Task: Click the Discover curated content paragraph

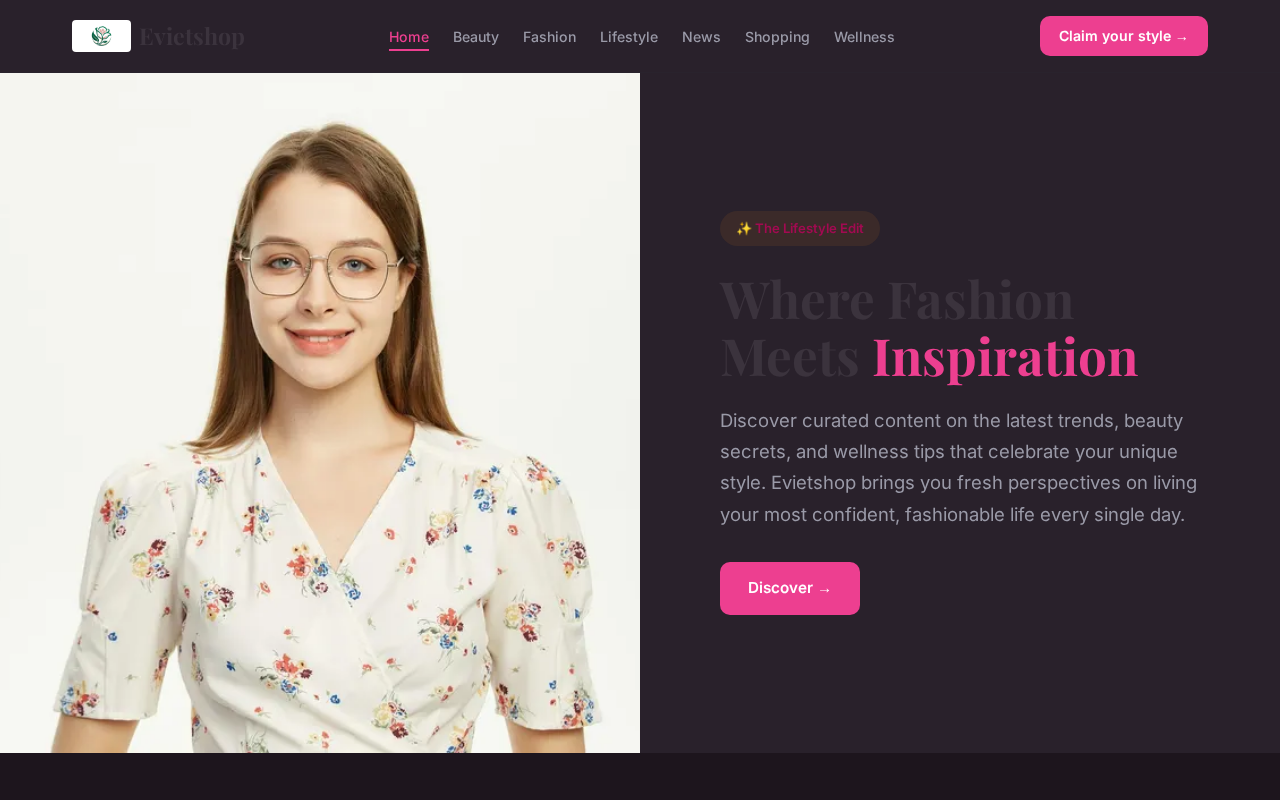Action: (960, 467)
